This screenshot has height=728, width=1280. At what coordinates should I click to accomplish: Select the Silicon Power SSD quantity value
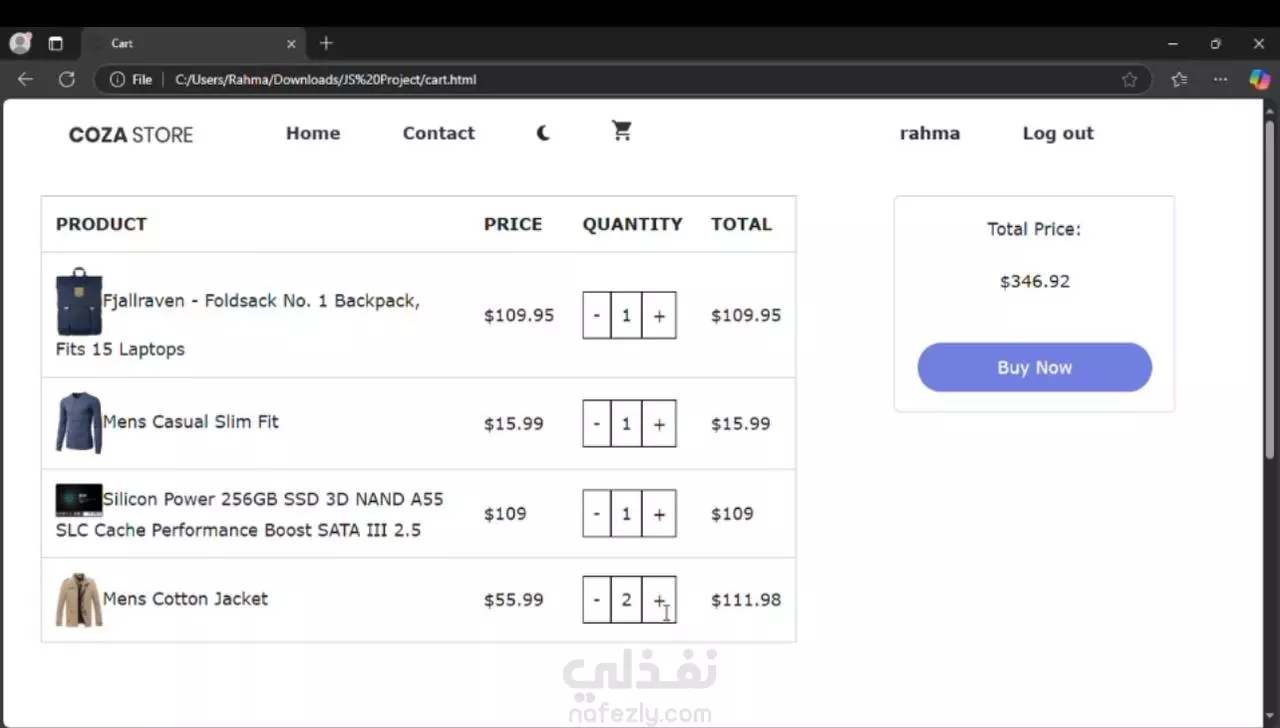pyautogui.click(x=626, y=513)
